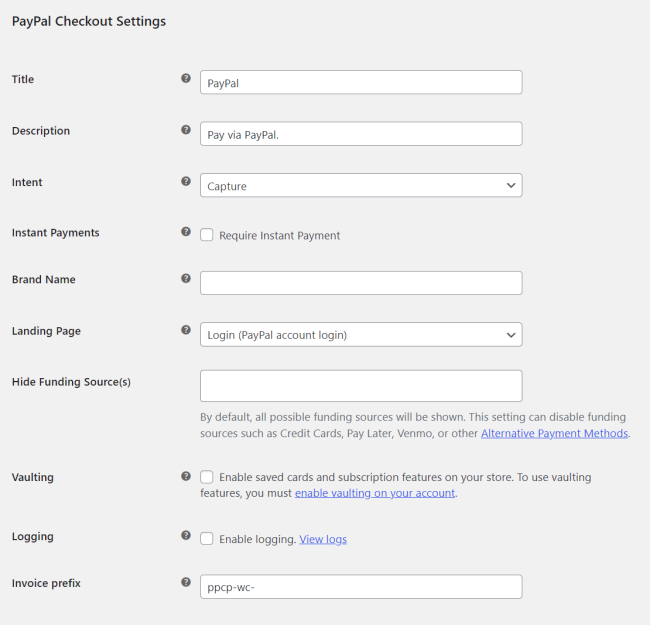Click the Invoice prefix help icon

coord(186,582)
